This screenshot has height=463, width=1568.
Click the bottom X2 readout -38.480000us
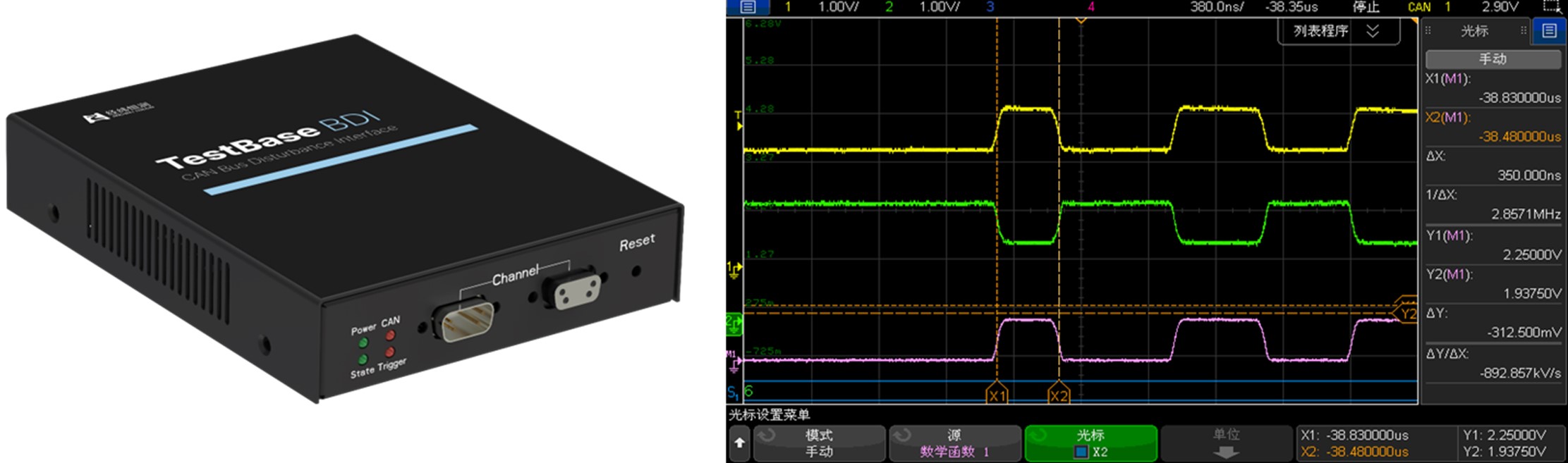pyautogui.click(x=1368, y=452)
